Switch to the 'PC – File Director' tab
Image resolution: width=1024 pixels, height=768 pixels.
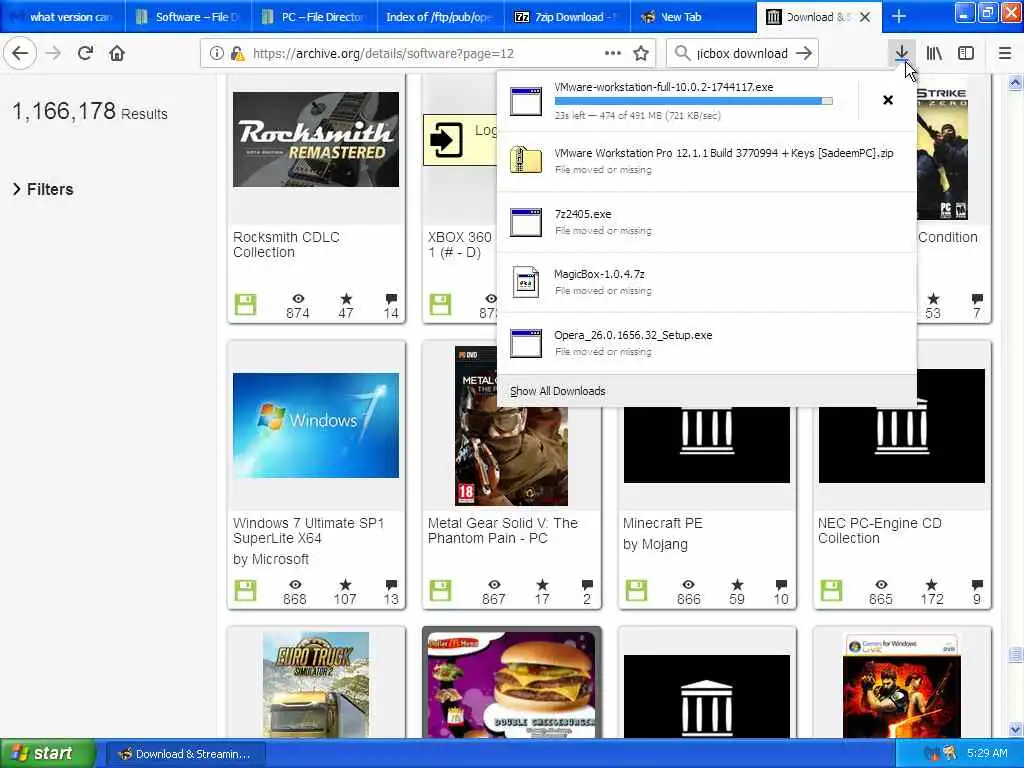pos(314,17)
